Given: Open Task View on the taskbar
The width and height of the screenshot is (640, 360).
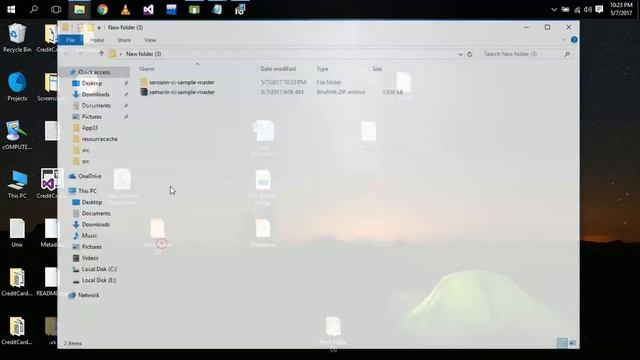Looking at the screenshot, I should point(56,9).
